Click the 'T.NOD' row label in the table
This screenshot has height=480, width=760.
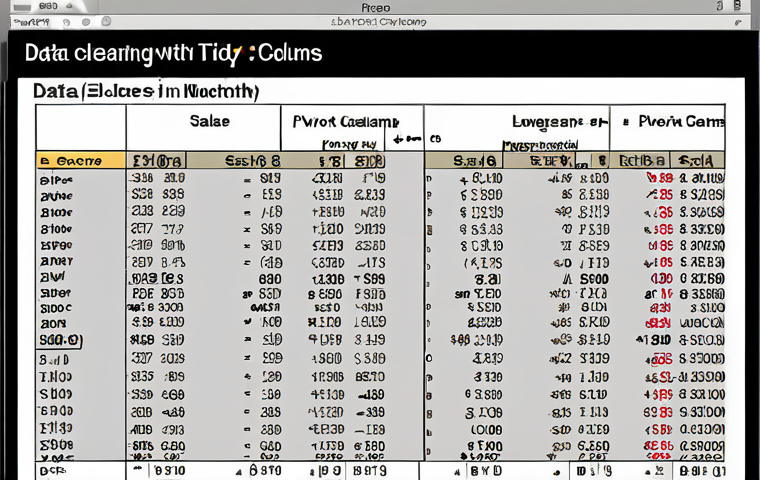56,377
